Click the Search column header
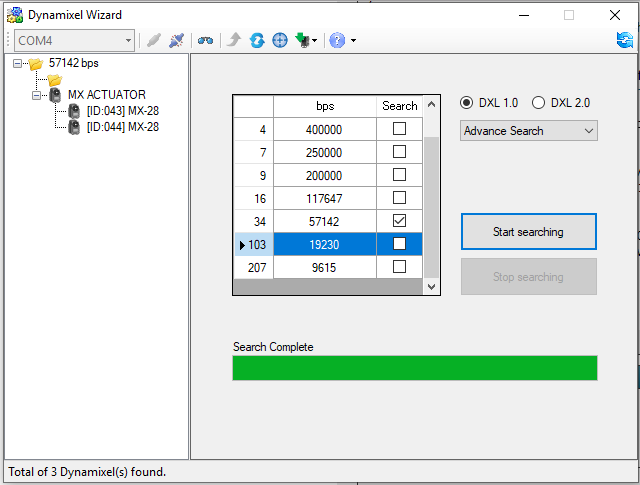Image resolution: width=640 pixels, height=485 pixels. point(400,107)
